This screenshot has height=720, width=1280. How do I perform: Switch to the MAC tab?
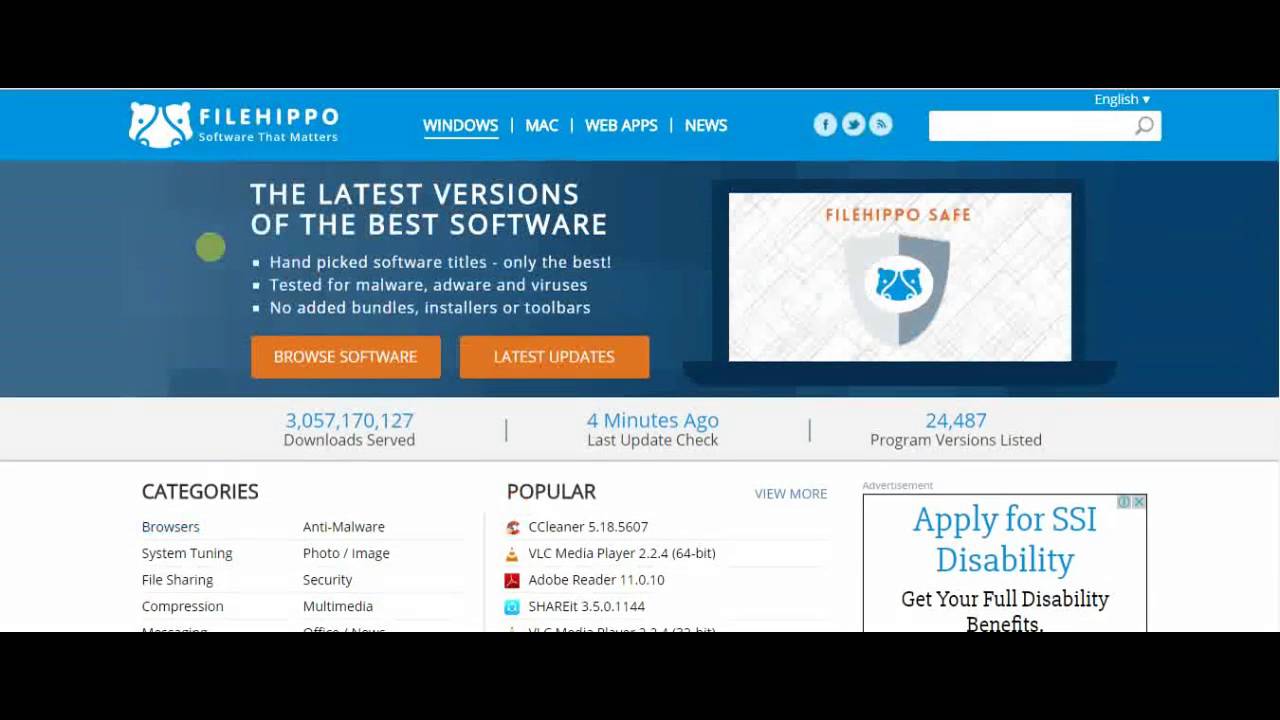[542, 125]
